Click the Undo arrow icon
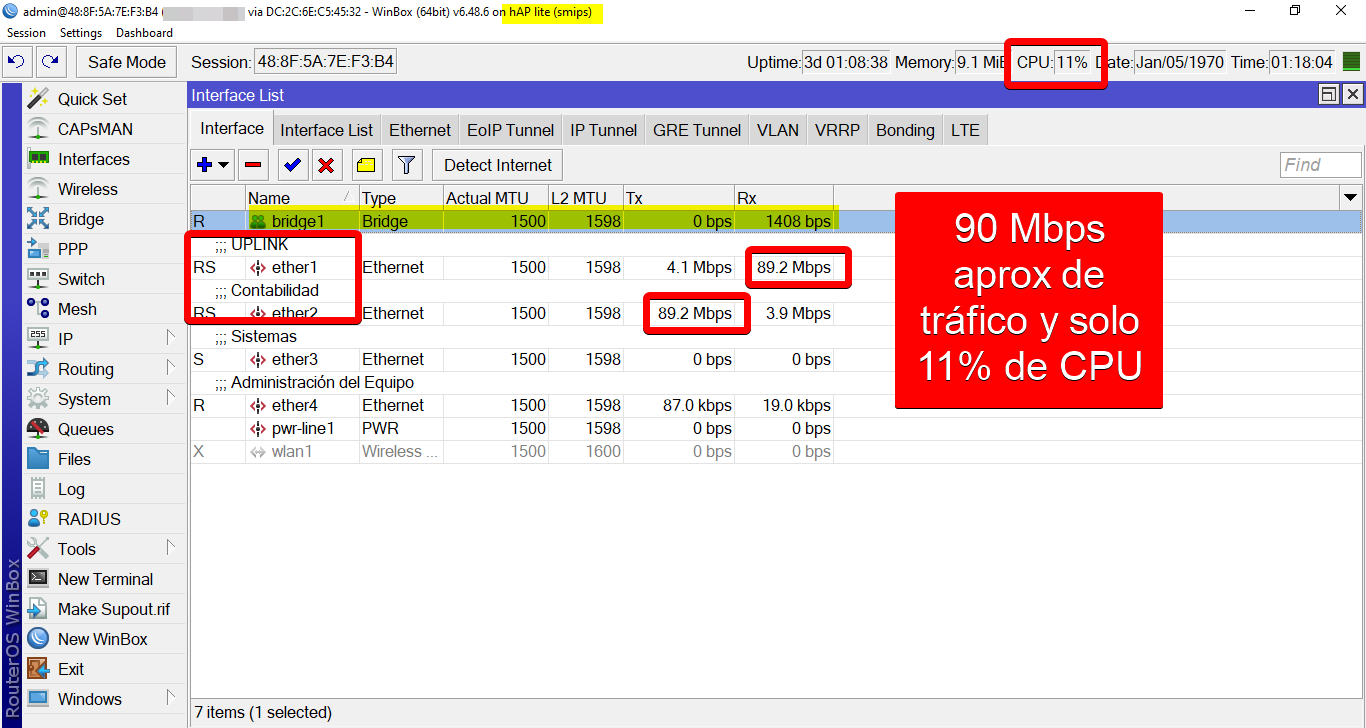Screen dimensions: 1366x728 click(x=17, y=62)
